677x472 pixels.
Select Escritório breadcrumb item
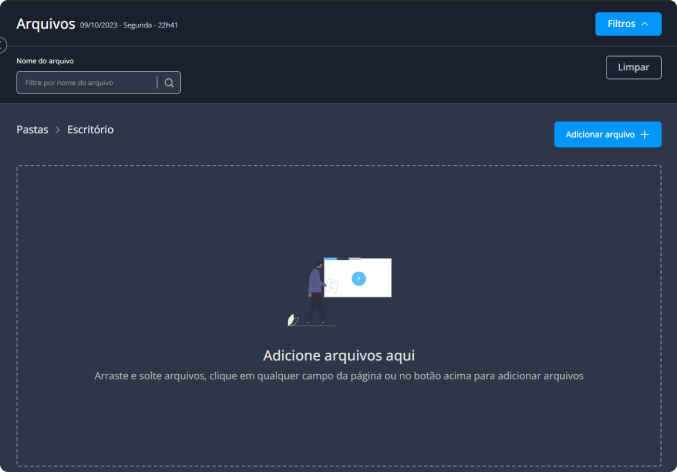point(90,130)
